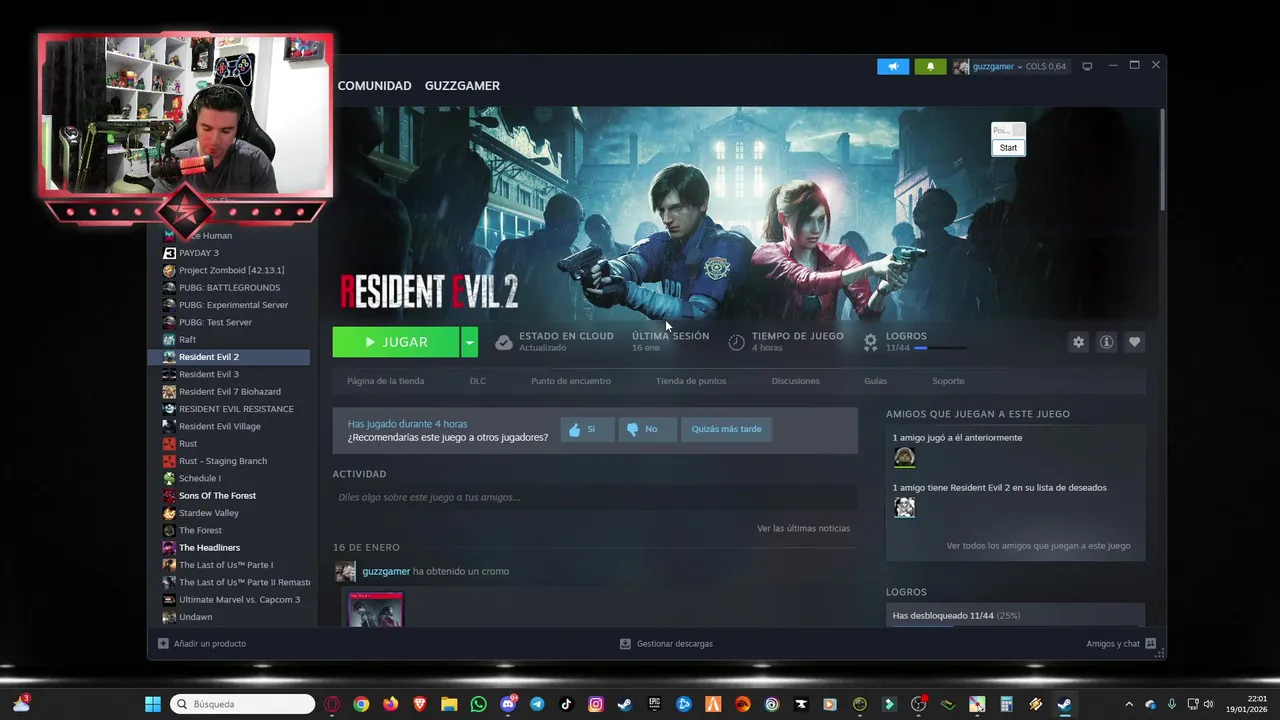Open the trading card thumbnail

[x=376, y=608]
